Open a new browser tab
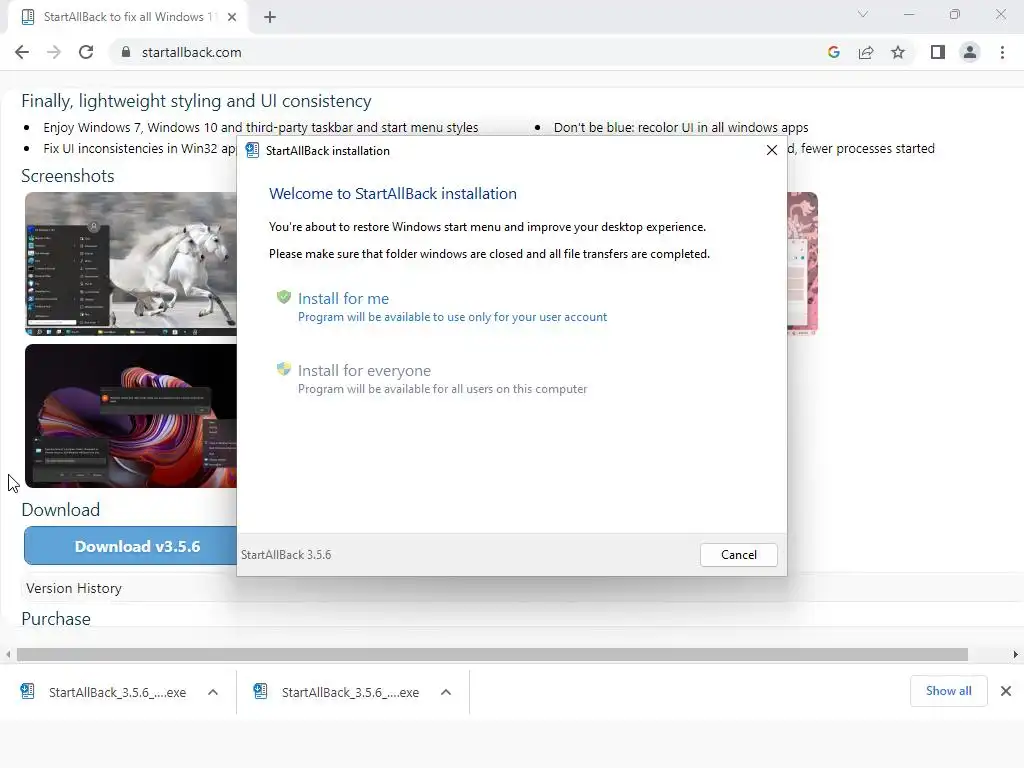 click(270, 18)
